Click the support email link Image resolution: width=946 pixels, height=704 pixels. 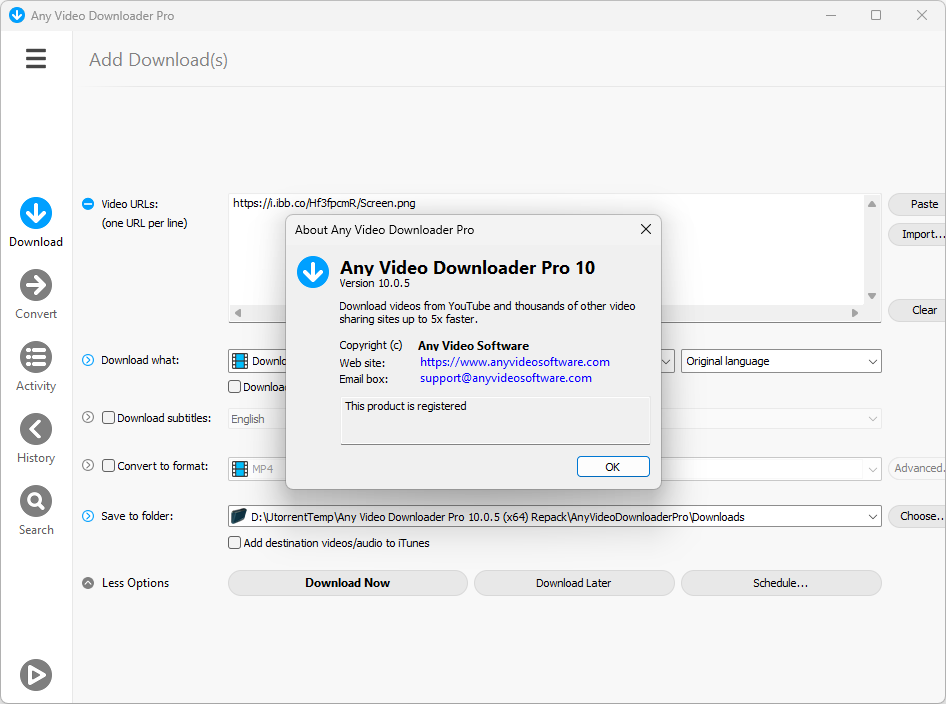click(x=506, y=378)
